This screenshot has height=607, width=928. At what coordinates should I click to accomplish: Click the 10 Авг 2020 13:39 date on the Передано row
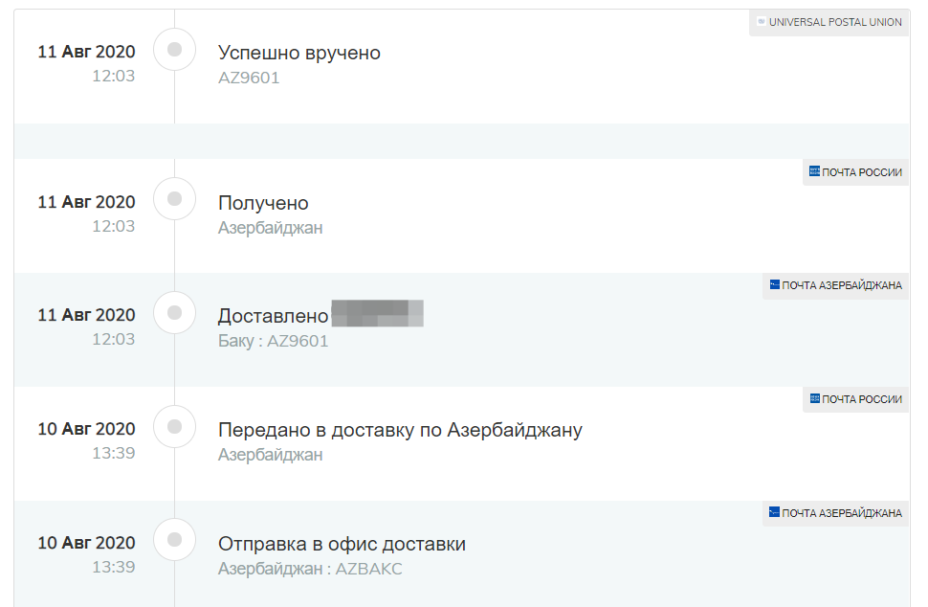point(86,440)
